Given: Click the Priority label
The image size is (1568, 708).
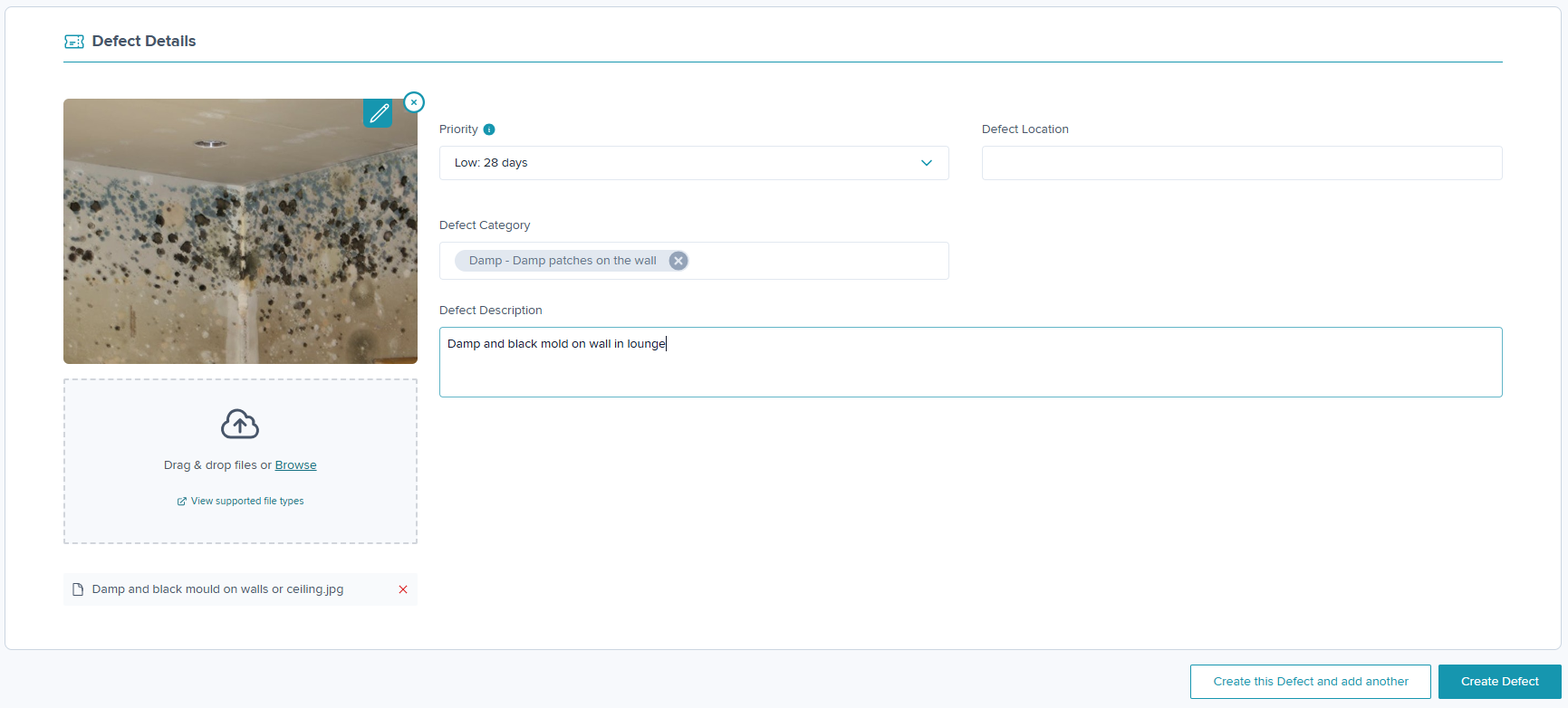Looking at the screenshot, I should tap(458, 129).
